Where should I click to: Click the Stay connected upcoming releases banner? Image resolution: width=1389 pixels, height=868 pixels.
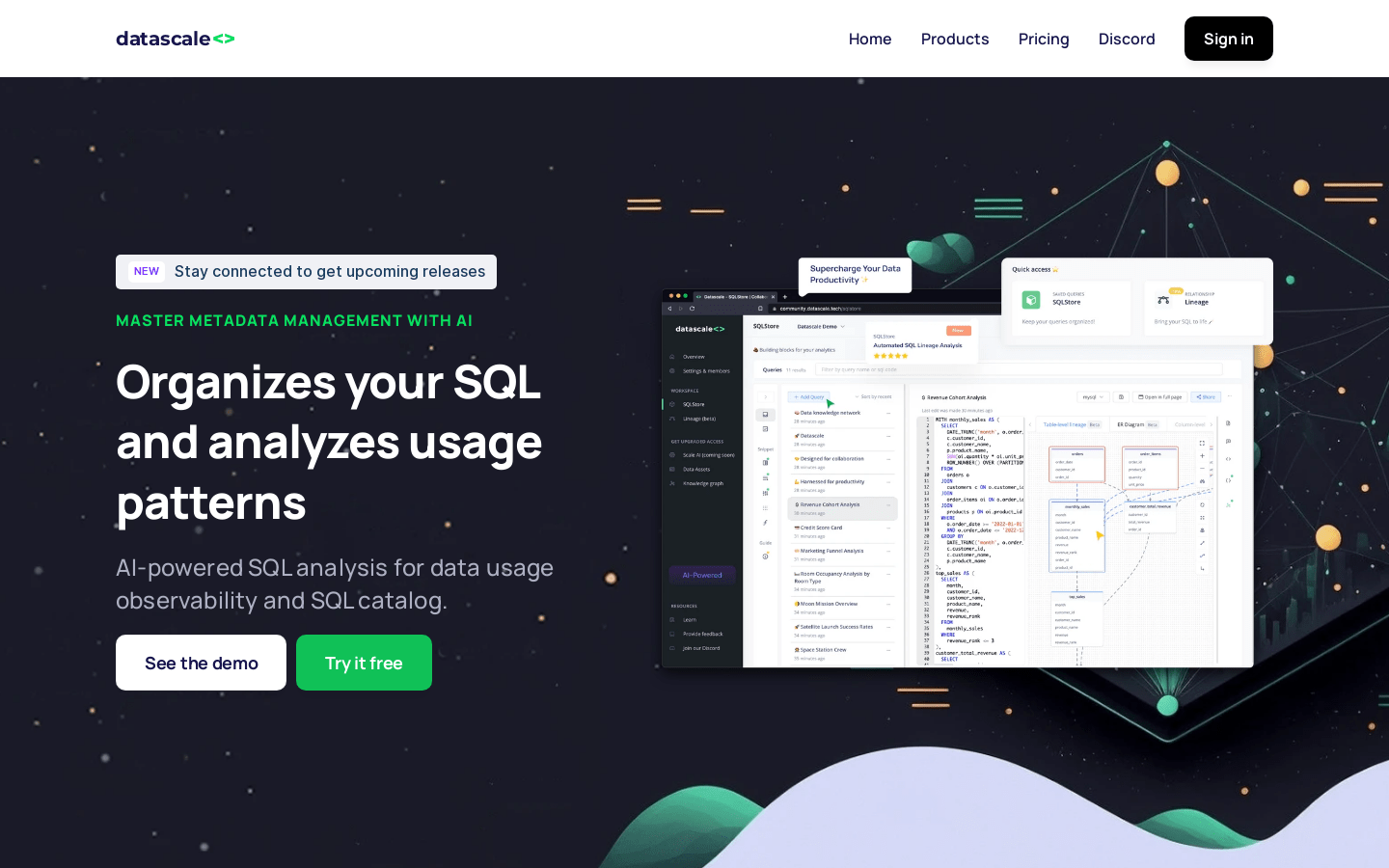pos(306,272)
